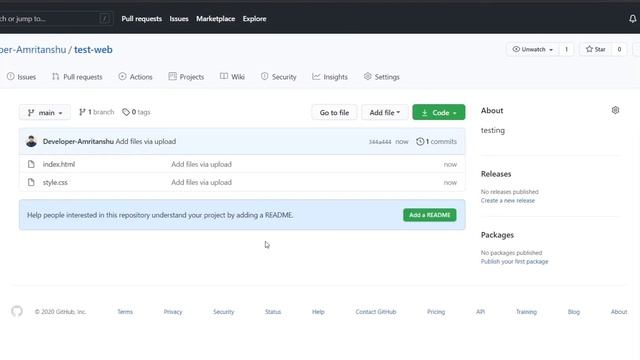
Task: Open Security link in the footer
Action: coord(224,312)
